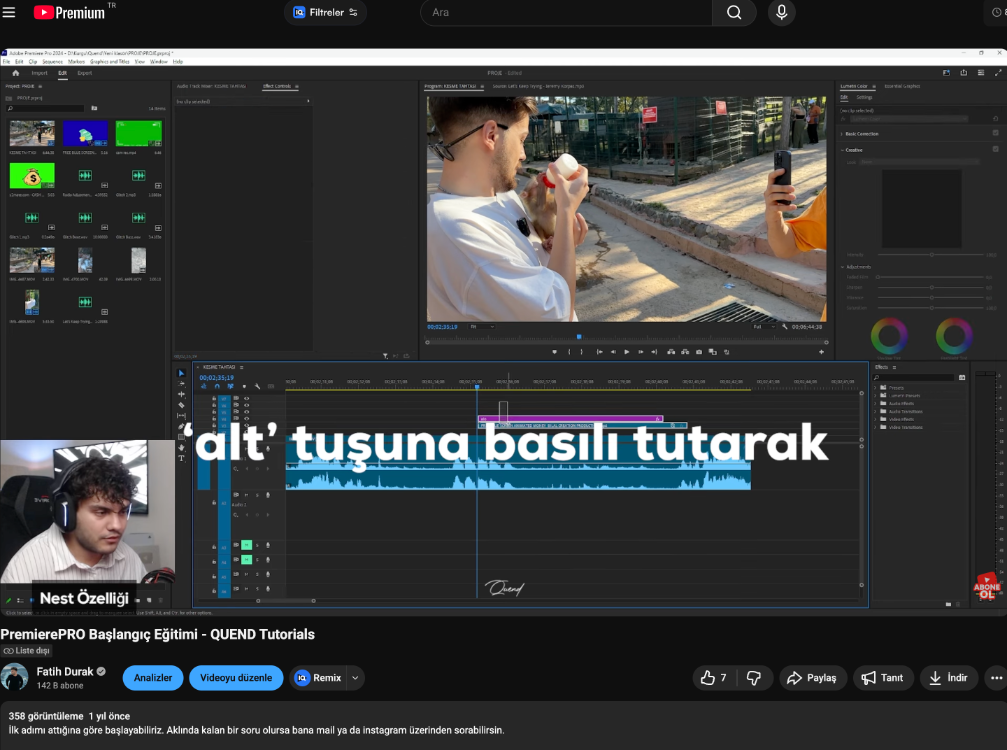Click the Lift button in Program Monitor
This screenshot has width=1007, height=750.
click(671, 352)
